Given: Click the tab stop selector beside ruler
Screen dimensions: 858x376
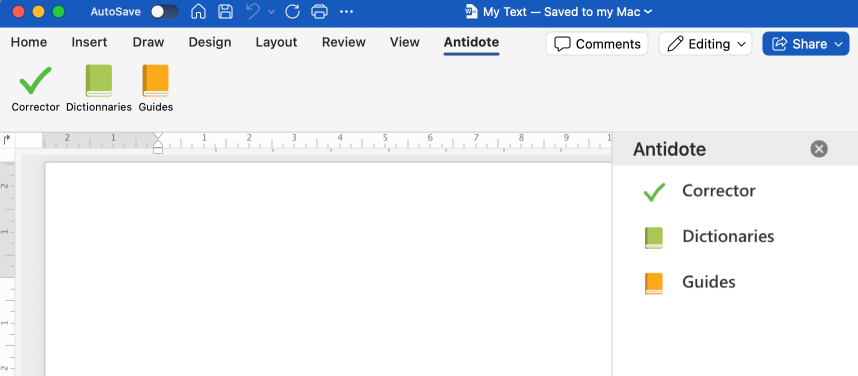Looking at the screenshot, I should pos(7,140).
